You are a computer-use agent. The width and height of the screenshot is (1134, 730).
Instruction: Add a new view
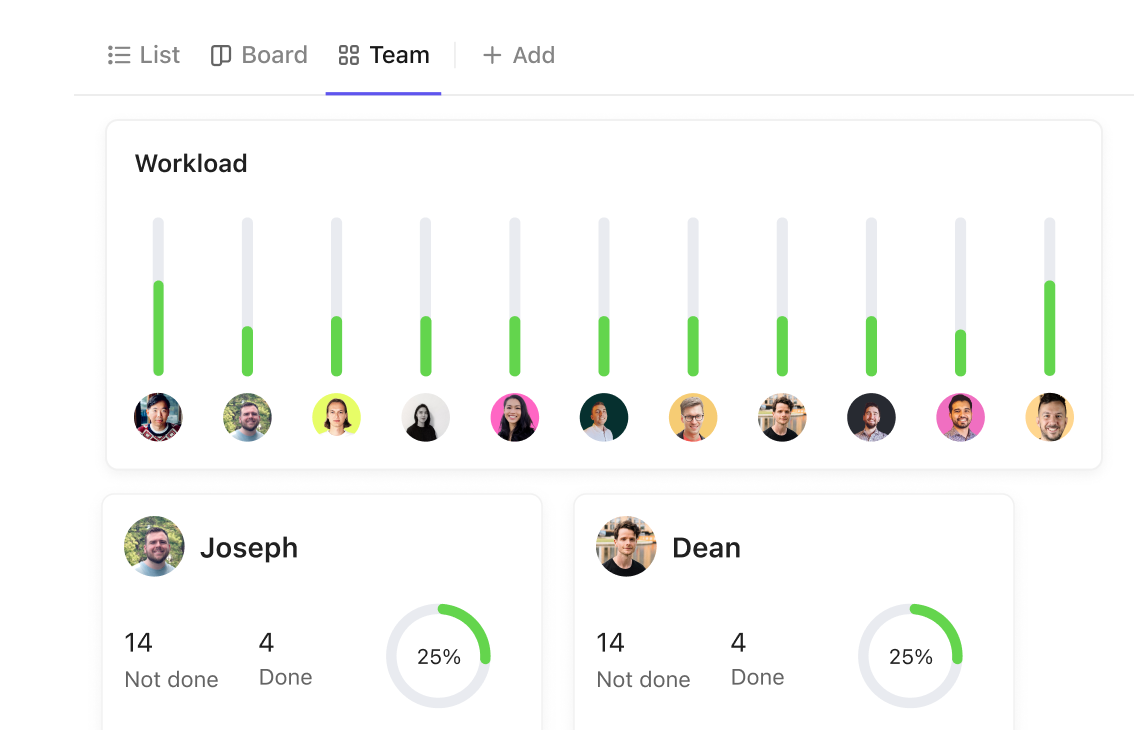click(x=519, y=55)
